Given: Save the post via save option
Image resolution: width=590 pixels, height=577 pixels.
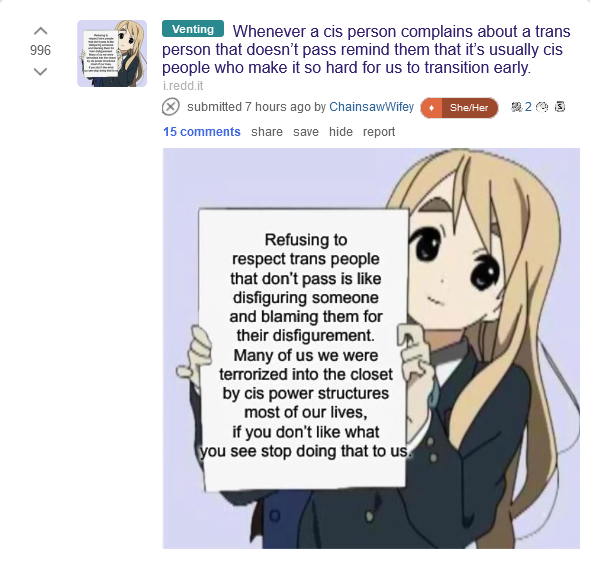Looking at the screenshot, I should click(x=306, y=132).
